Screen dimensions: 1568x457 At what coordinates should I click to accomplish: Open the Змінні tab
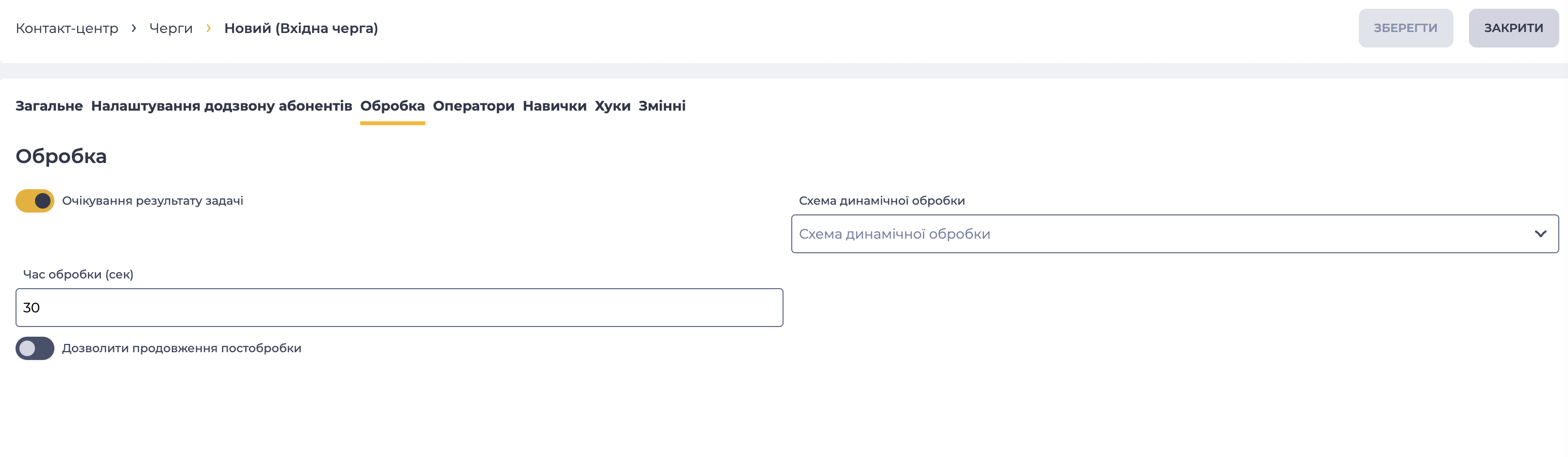click(x=662, y=106)
